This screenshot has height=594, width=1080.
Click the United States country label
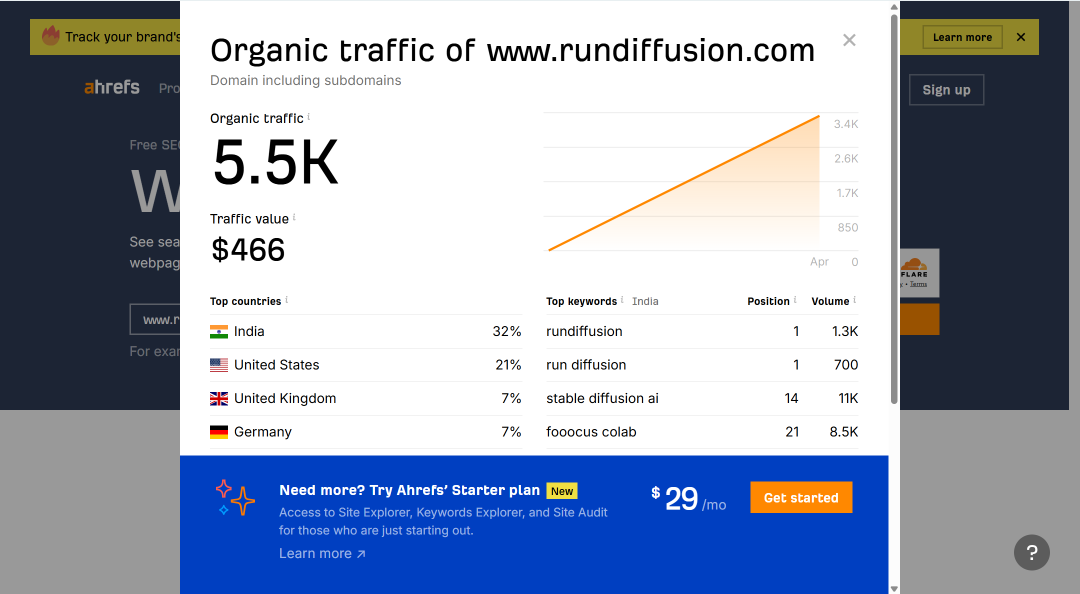point(277,365)
